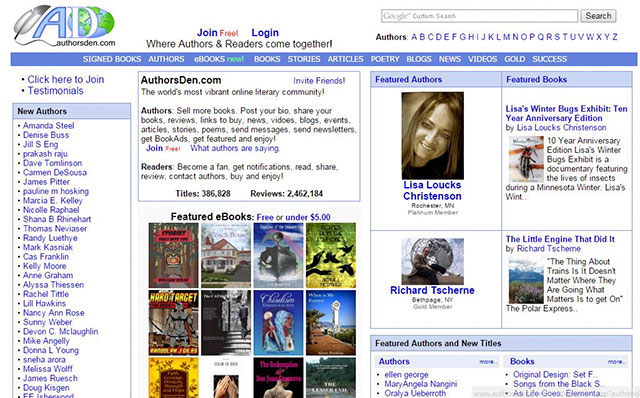640x398 pixels.
Task: Browse authors starting with letter A
Action: [414, 37]
